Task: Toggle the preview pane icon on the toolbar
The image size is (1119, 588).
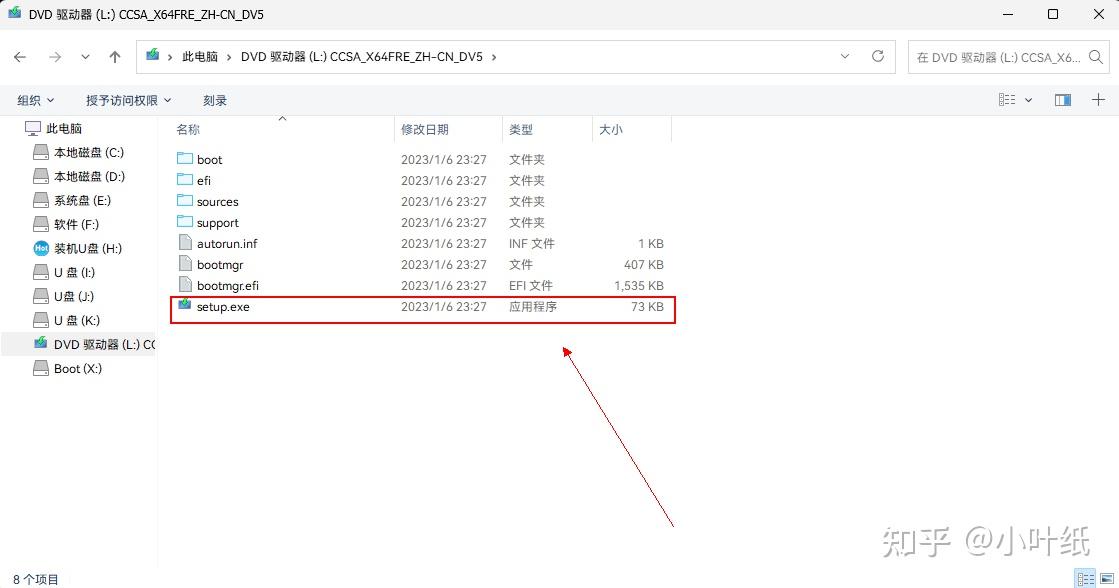Action: coord(1062,99)
